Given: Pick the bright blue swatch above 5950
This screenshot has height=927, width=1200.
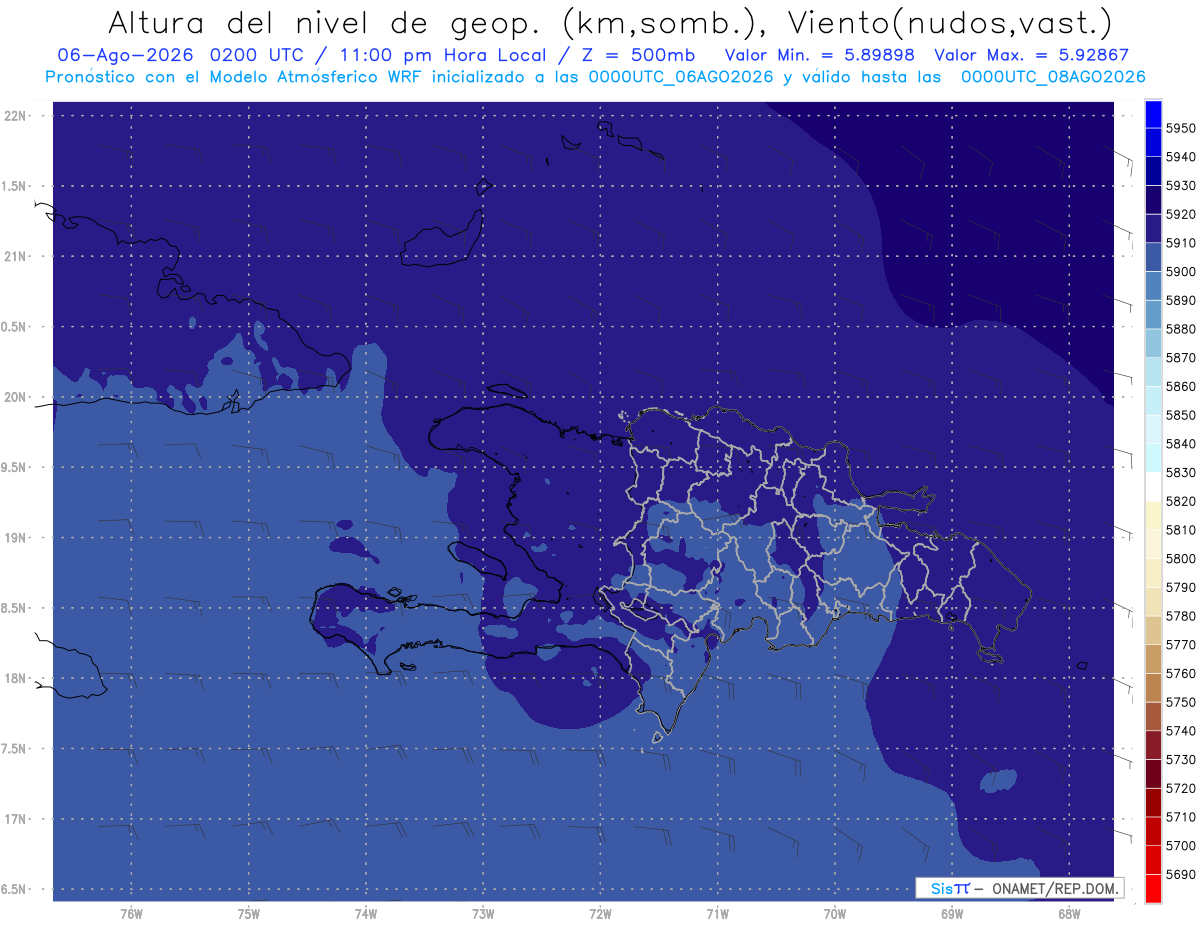Looking at the screenshot, I should click(1152, 114).
